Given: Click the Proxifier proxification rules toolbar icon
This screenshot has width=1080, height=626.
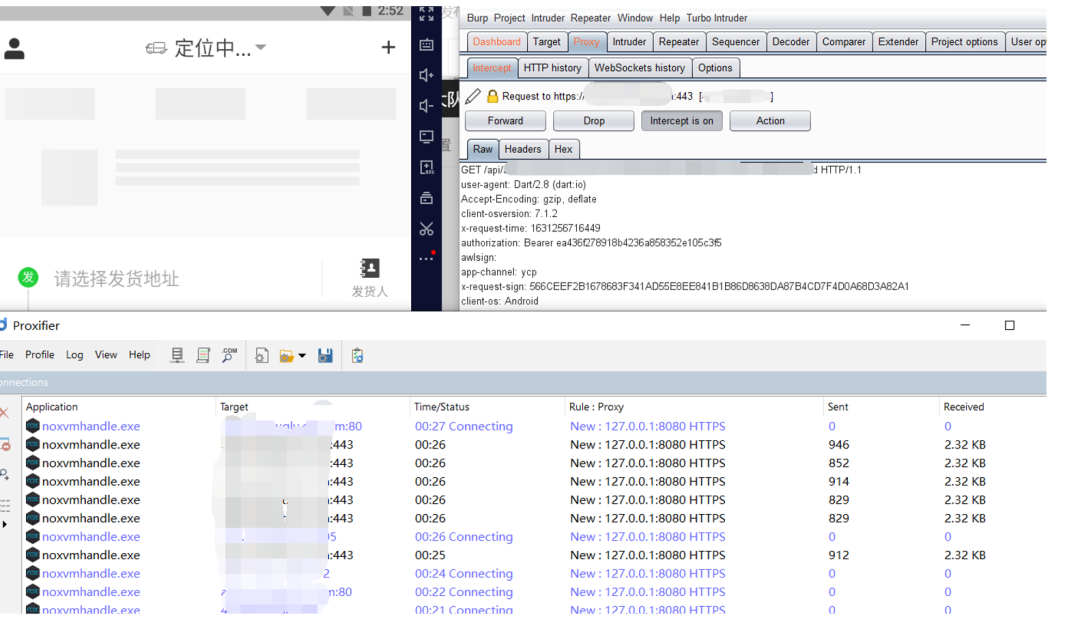Looking at the screenshot, I should click(203, 355).
